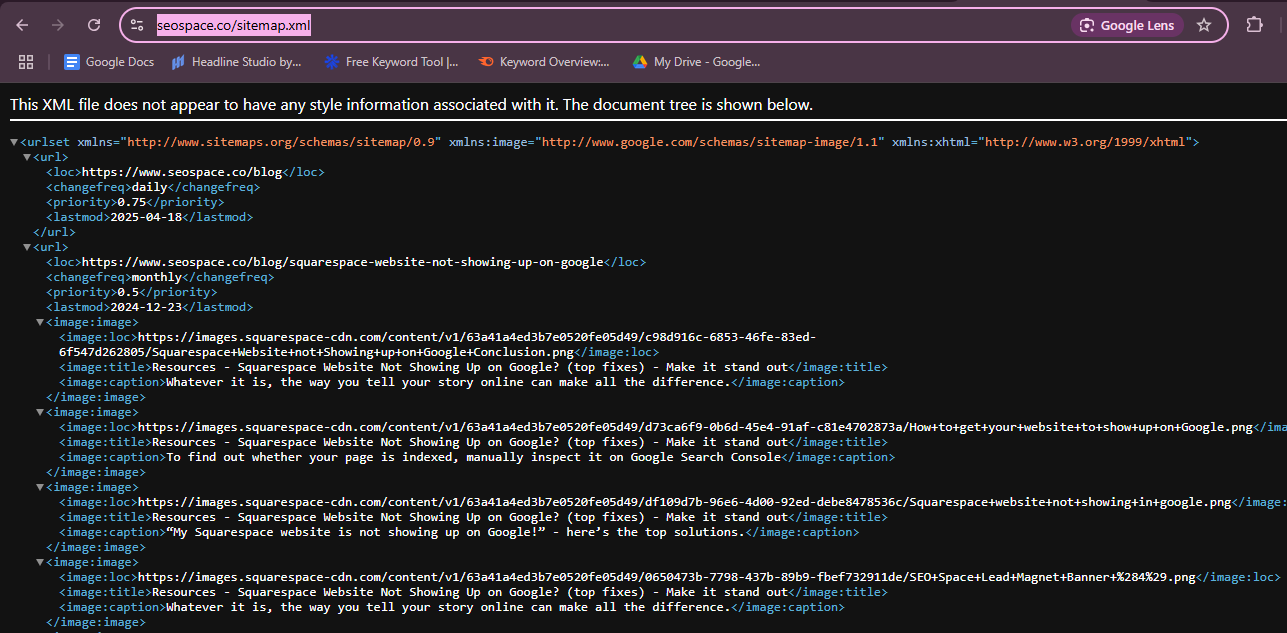Image resolution: width=1287 pixels, height=633 pixels.
Task: Open the Keyword Overview bookmark
Action: (x=544, y=62)
